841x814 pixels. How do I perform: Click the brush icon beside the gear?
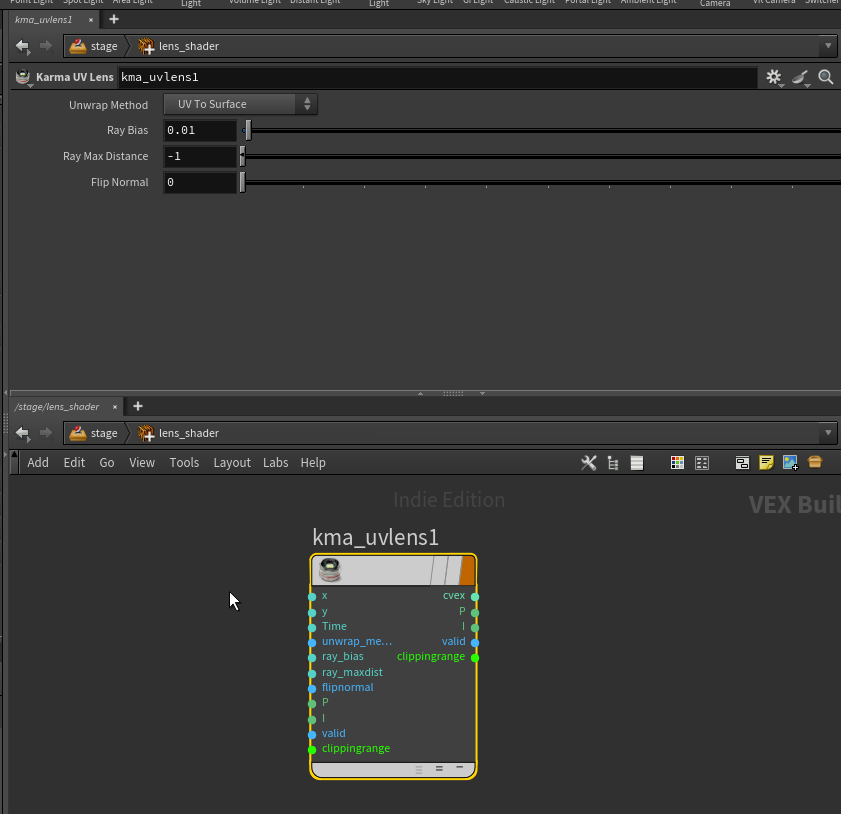click(800, 77)
